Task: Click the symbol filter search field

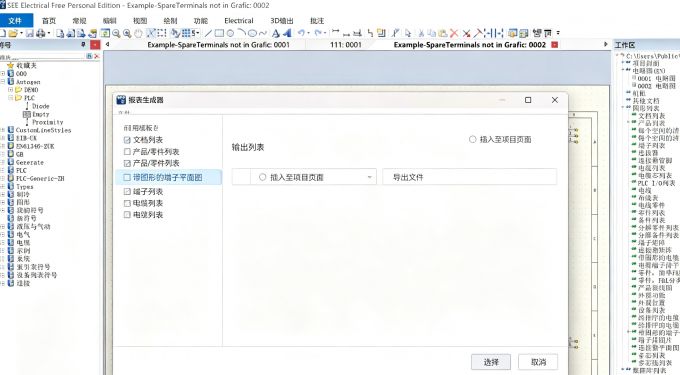Action: [42, 57]
